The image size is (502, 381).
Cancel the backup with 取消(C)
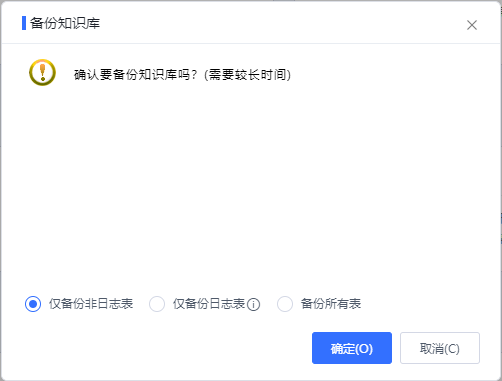440,348
